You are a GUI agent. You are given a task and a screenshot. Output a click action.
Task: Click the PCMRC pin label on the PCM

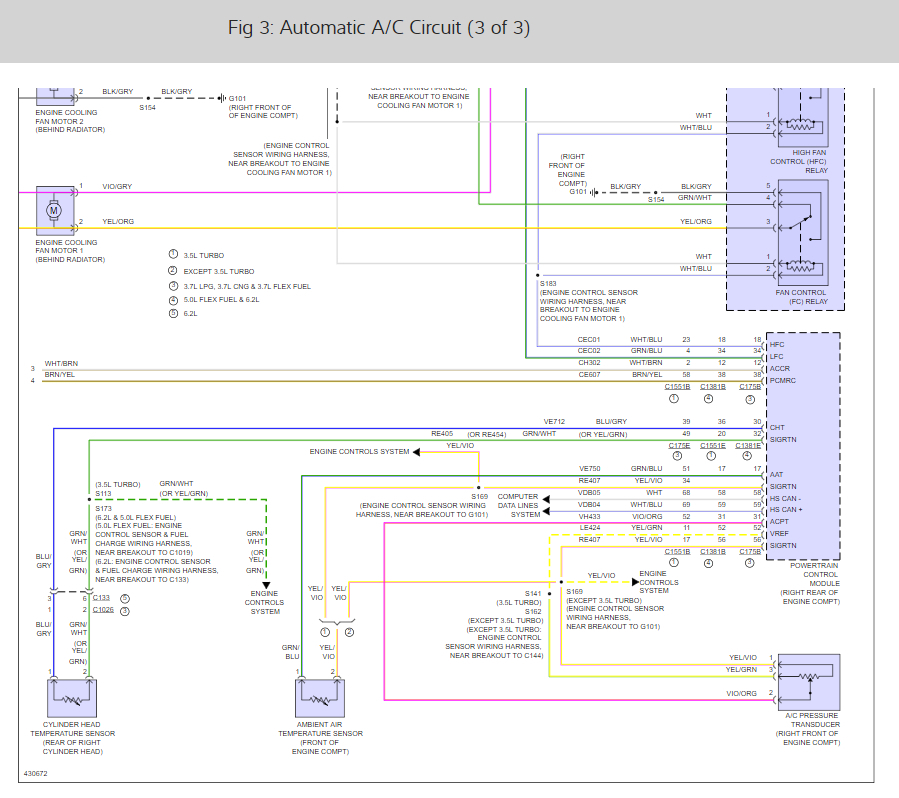point(783,380)
